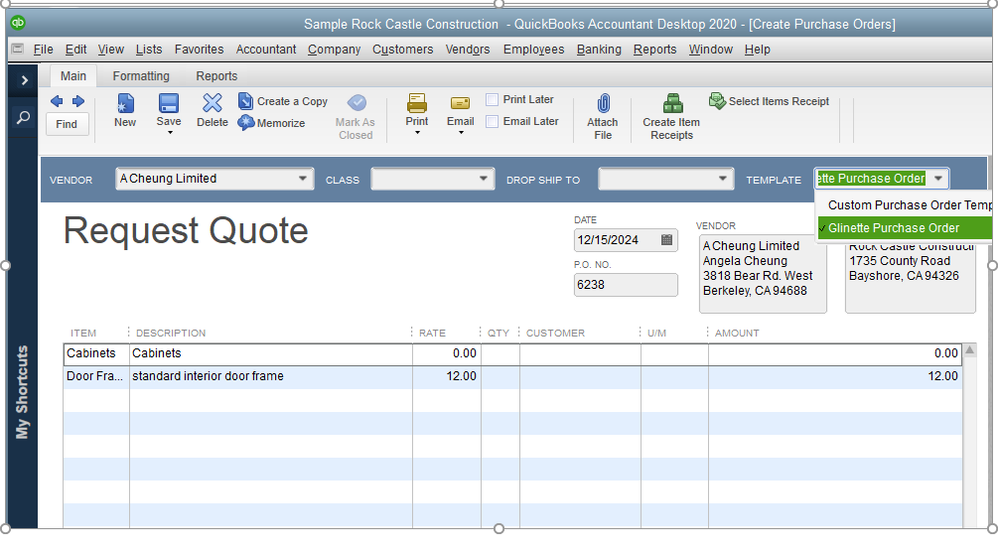Click the Delete X icon
This screenshot has width=999, height=536.
point(212,103)
